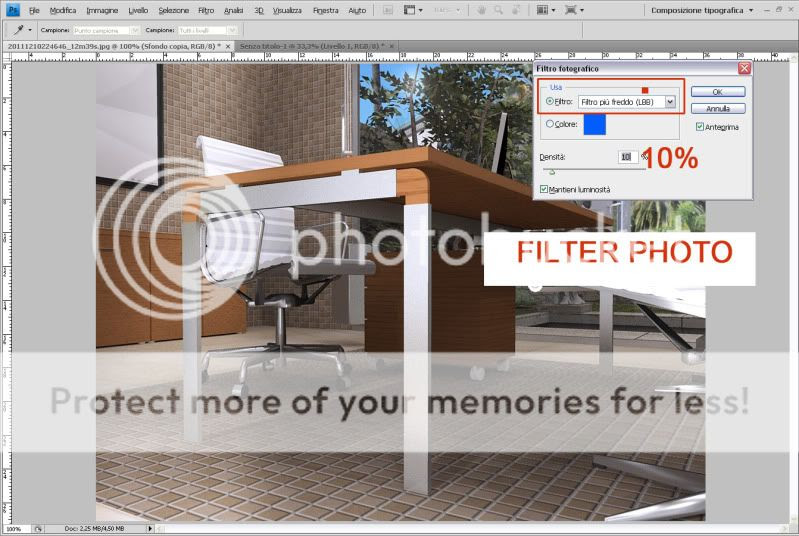Toggle the Anteprima checkbox
This screenshot has height=536, width=799.
[700, 127]
